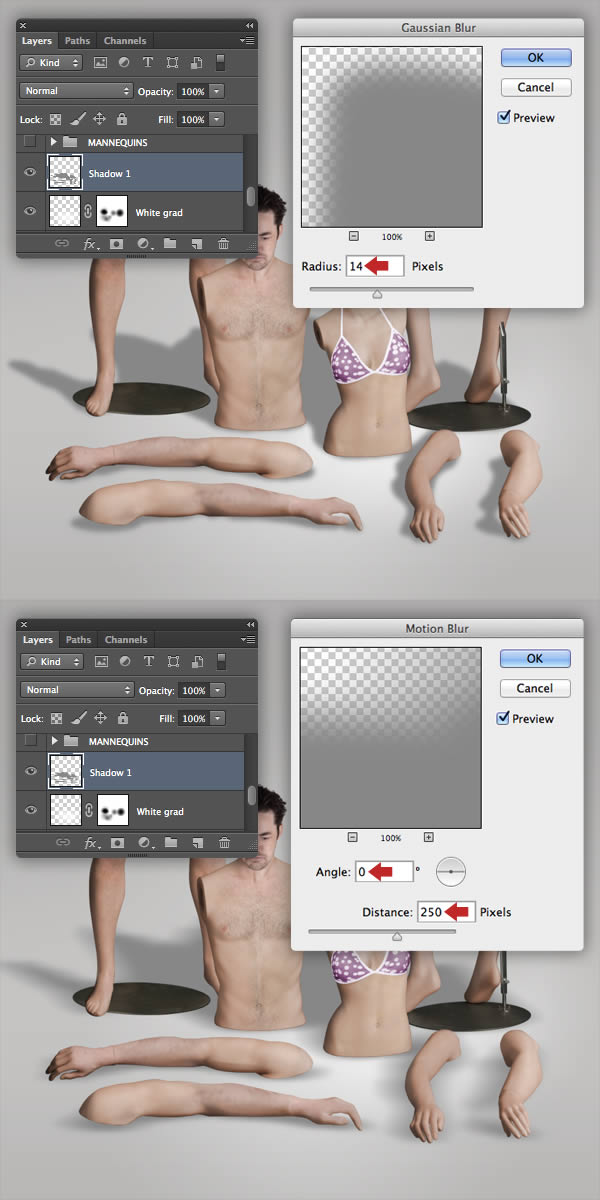Click type layer filter icon in Layers panel beside Motion Blur
Screen dimensions: 600x1200
(x=148, y=661)
